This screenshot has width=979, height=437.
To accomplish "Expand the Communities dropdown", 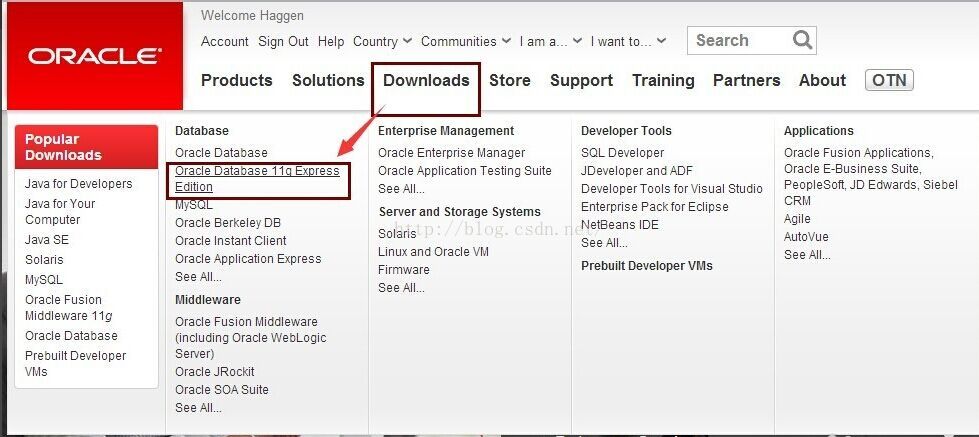I will click(466, 41).
